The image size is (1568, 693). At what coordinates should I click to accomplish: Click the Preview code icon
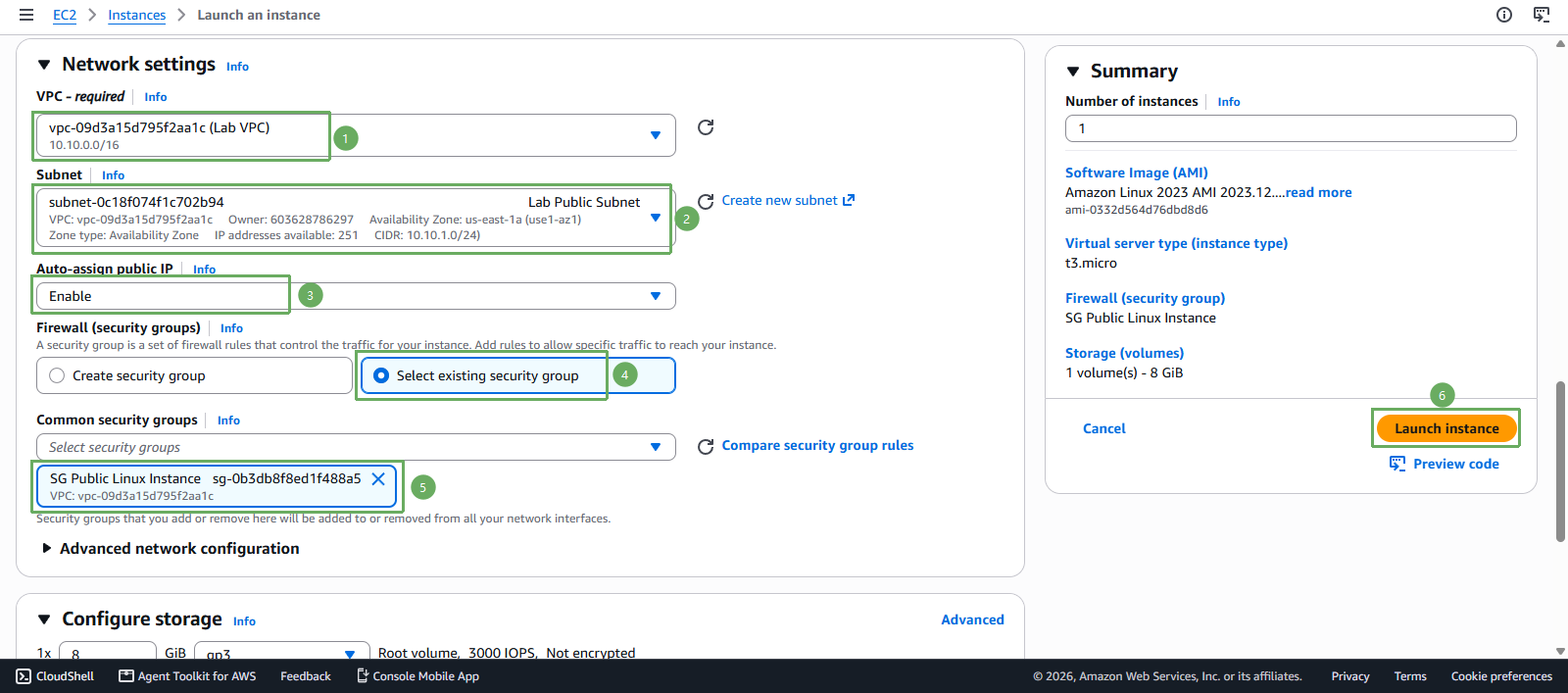1397,464
